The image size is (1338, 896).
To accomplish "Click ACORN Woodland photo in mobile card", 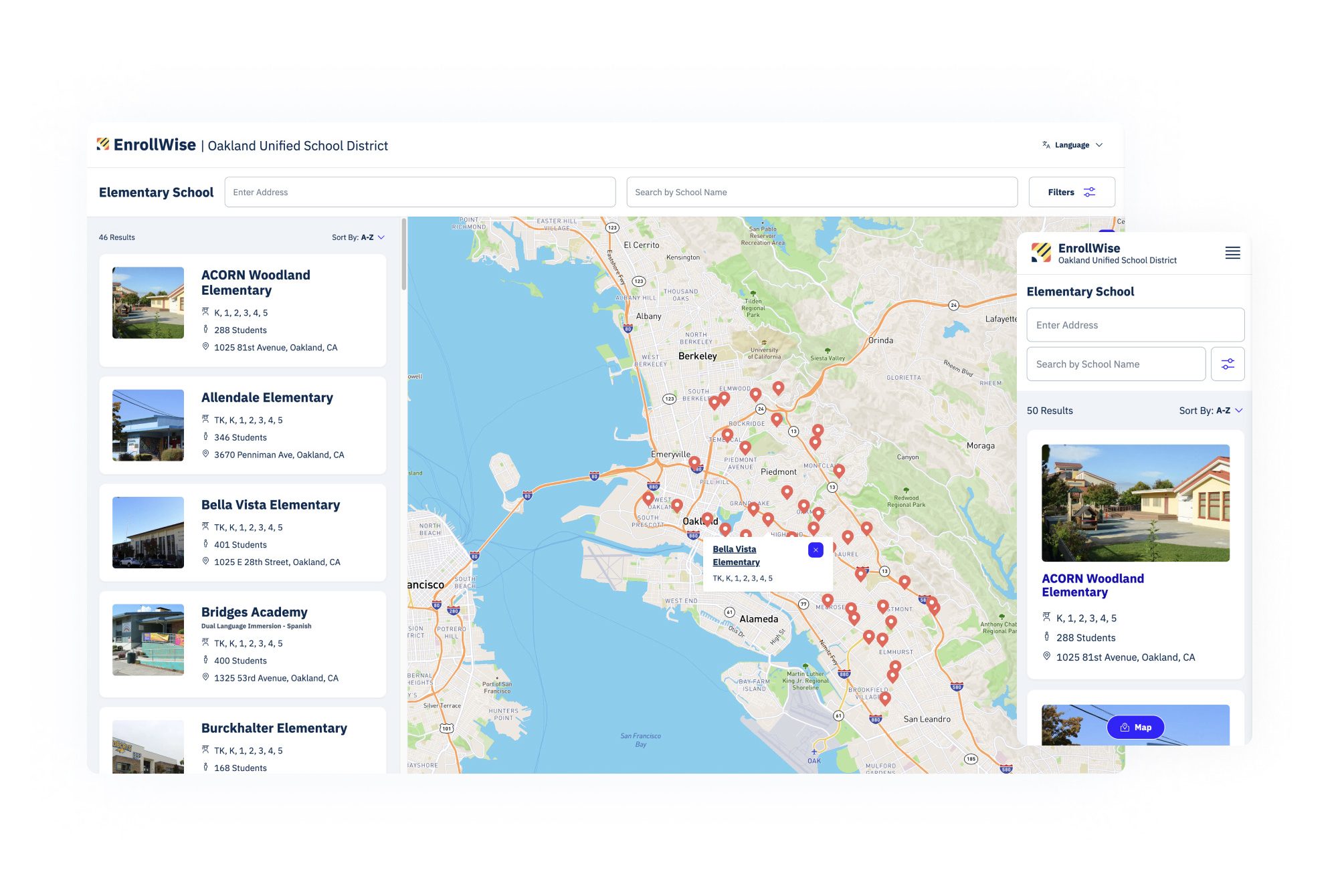I will click(x=1135, y=503).
